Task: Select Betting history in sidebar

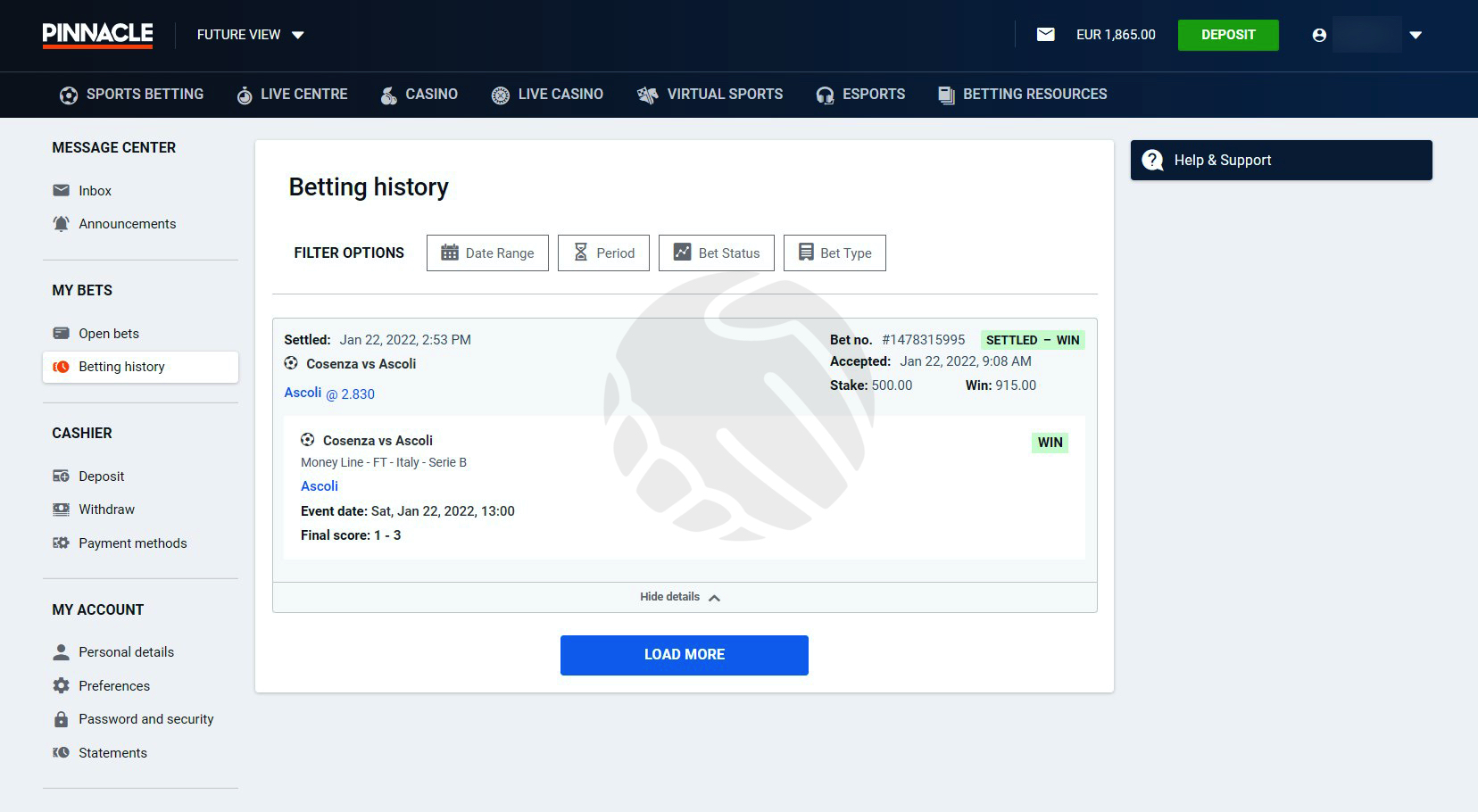Action: 140,367
